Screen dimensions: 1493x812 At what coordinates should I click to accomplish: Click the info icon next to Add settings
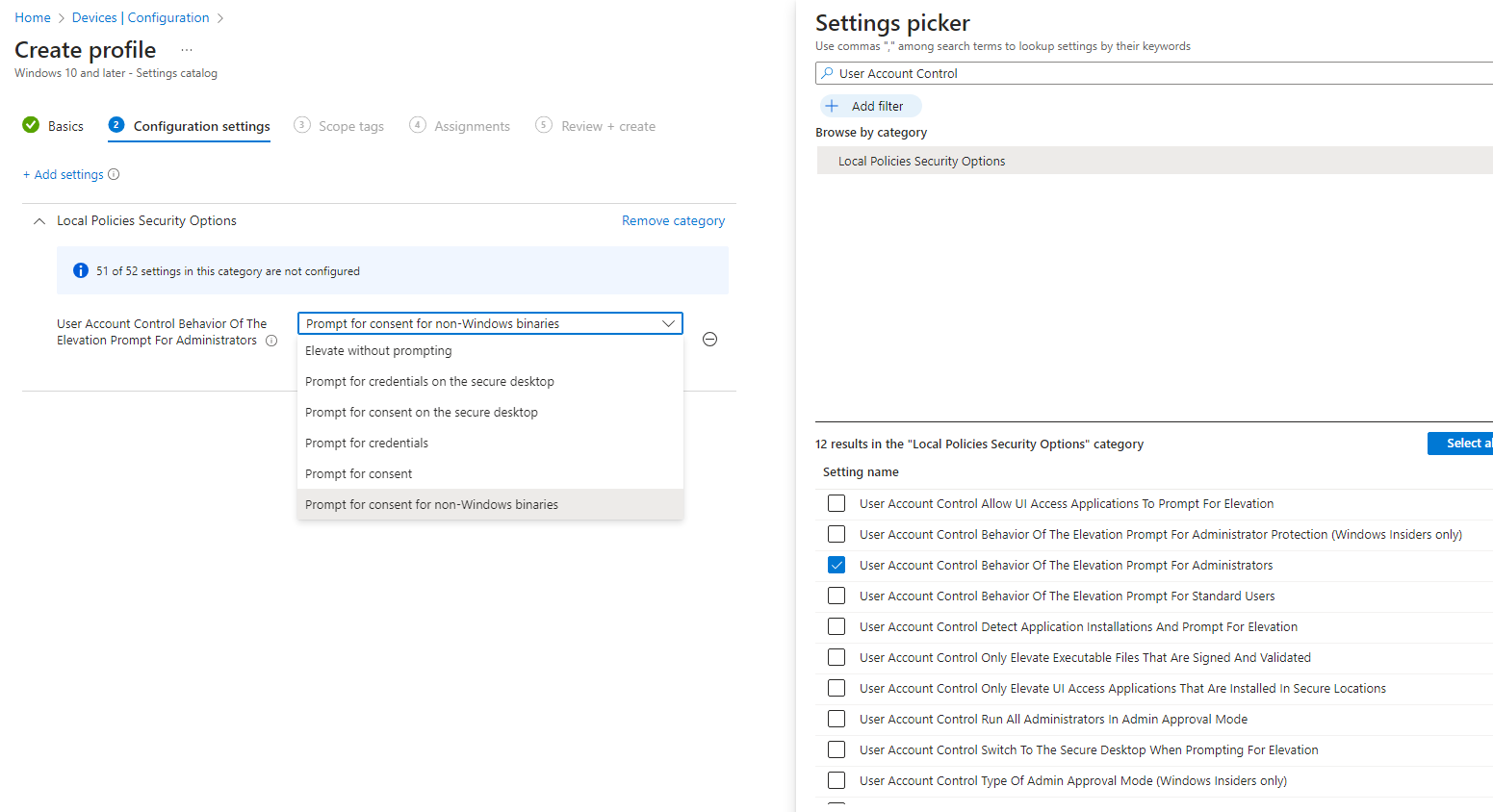point(113,174)
